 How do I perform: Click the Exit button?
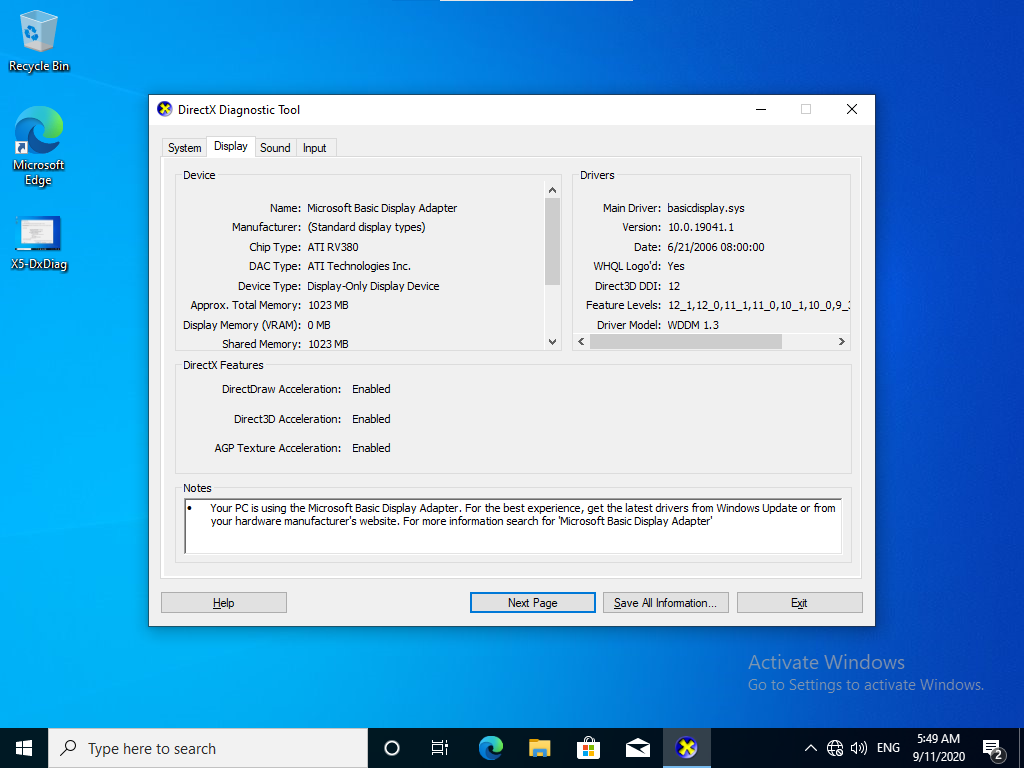[x=799, y=603]
